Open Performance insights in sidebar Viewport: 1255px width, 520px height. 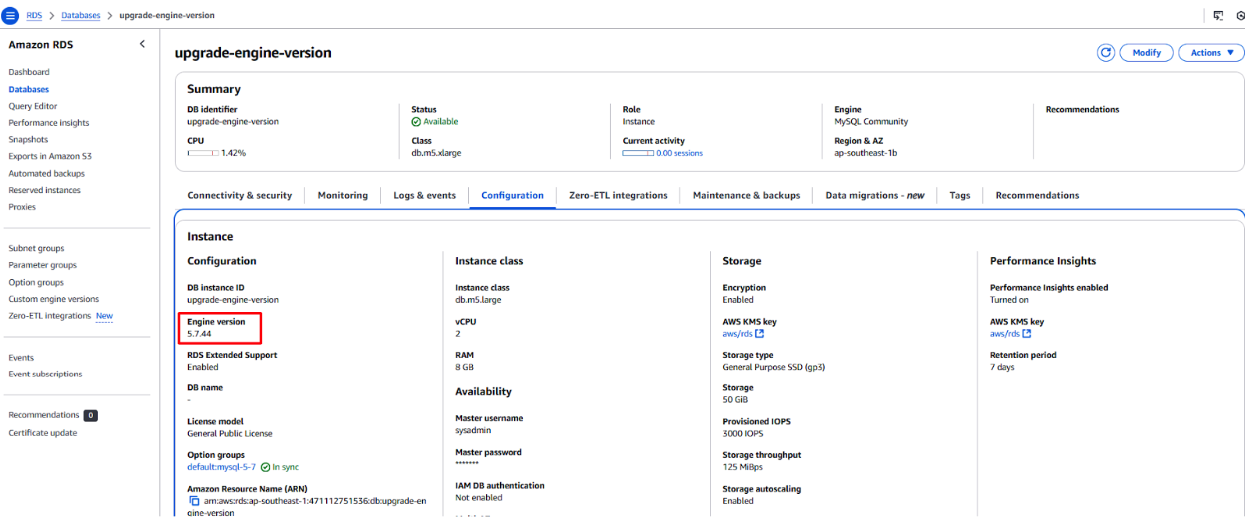point(49,123)
